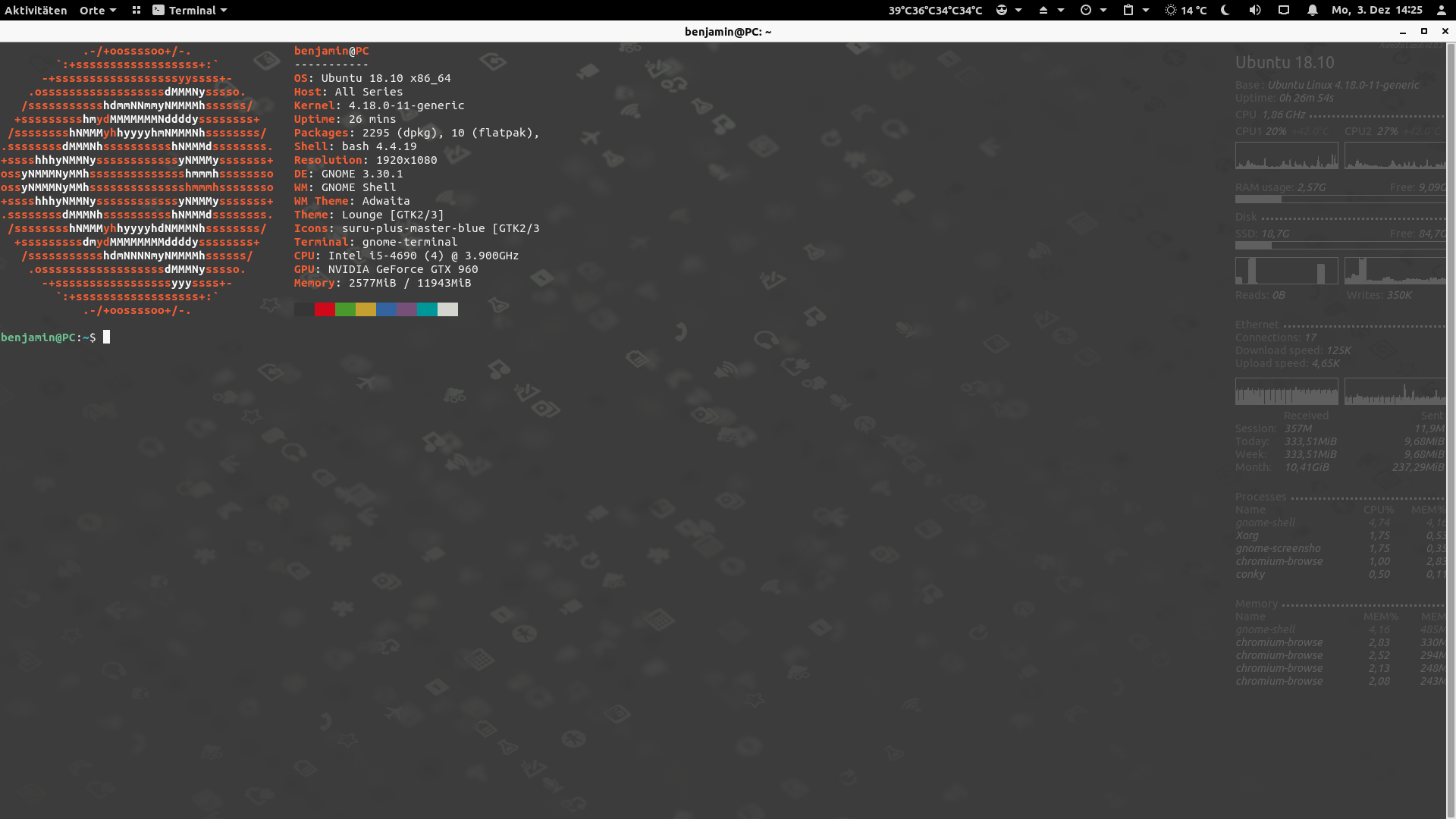
Task: Click the CPU temperature readout in top bar
Action: tap(935, 10)
